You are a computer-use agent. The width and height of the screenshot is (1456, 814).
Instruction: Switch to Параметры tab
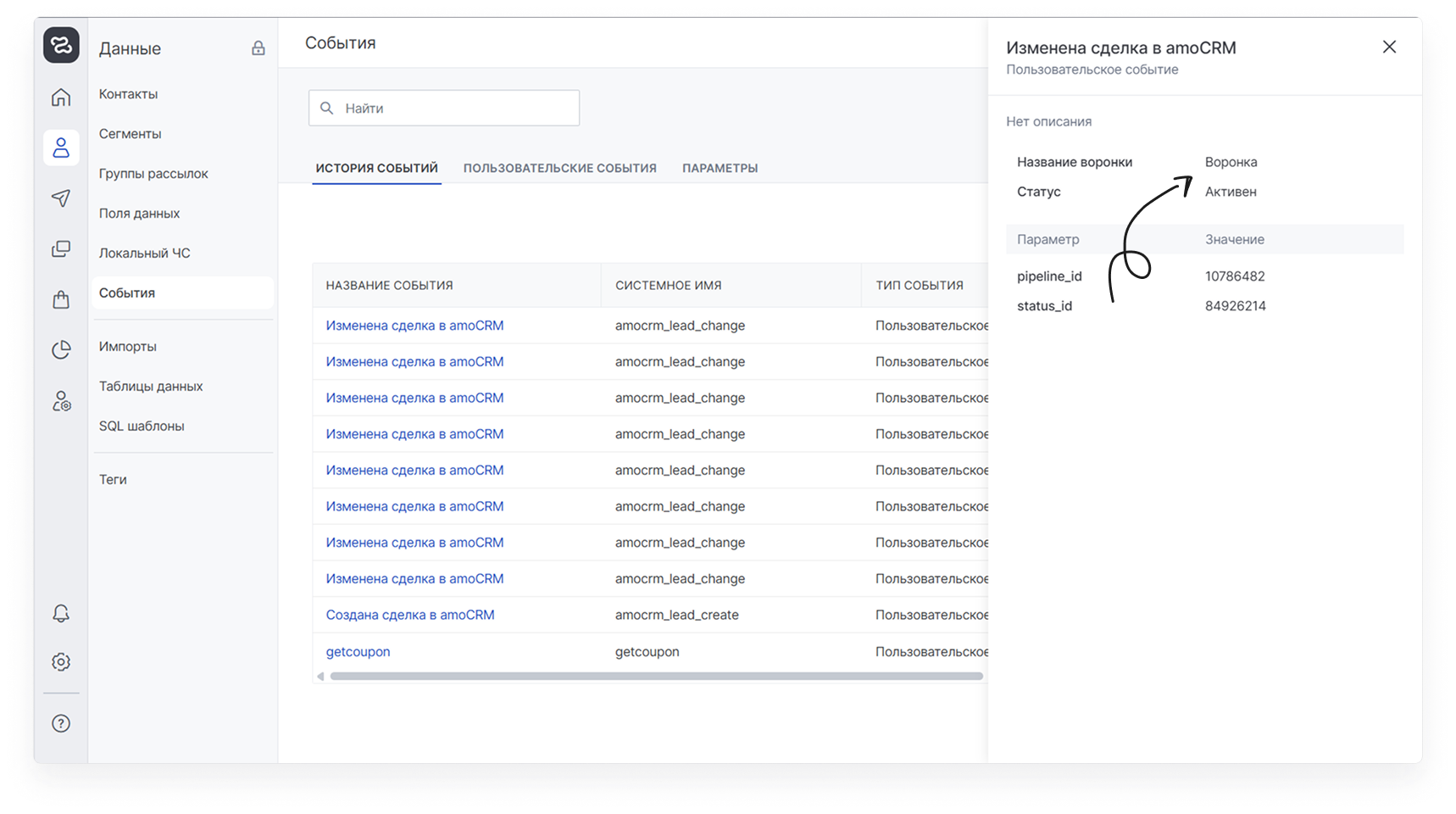pyautogui.click(x=720, y=168)
